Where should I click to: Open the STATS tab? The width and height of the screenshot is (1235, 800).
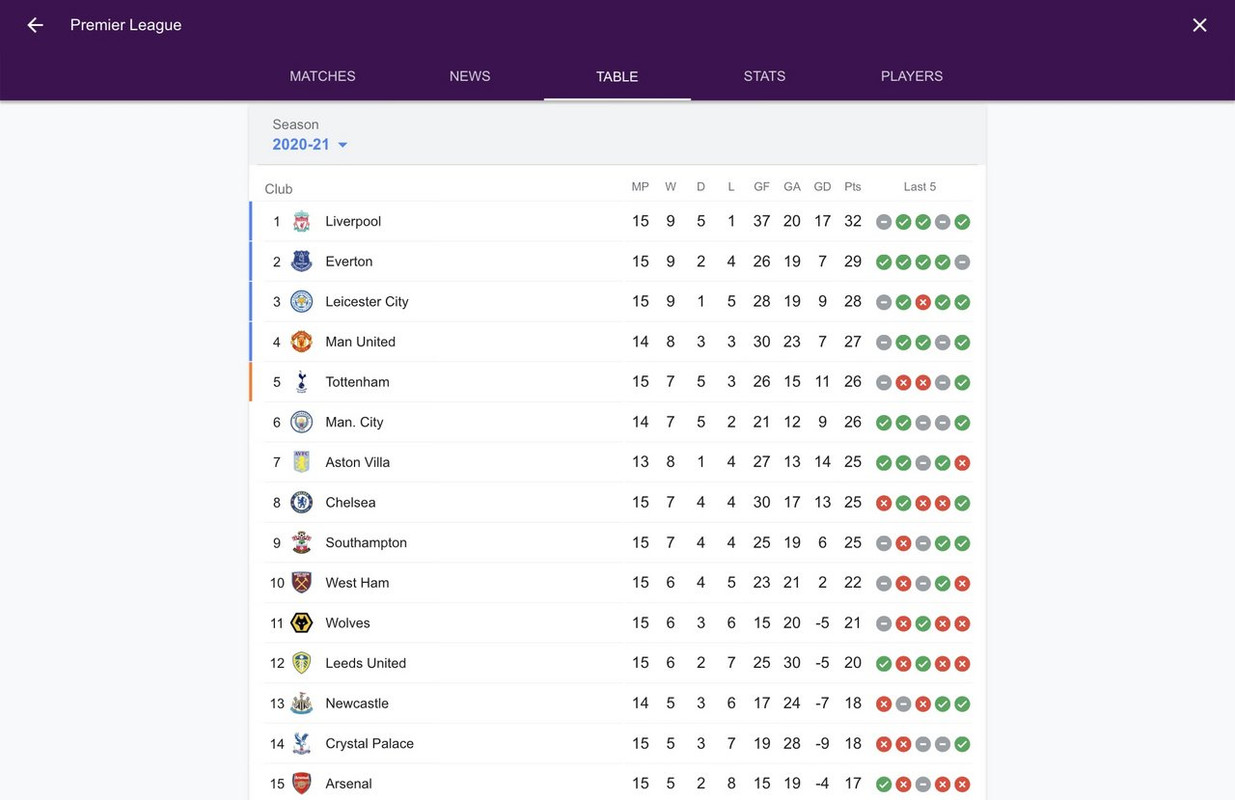[x=764, y=76]
